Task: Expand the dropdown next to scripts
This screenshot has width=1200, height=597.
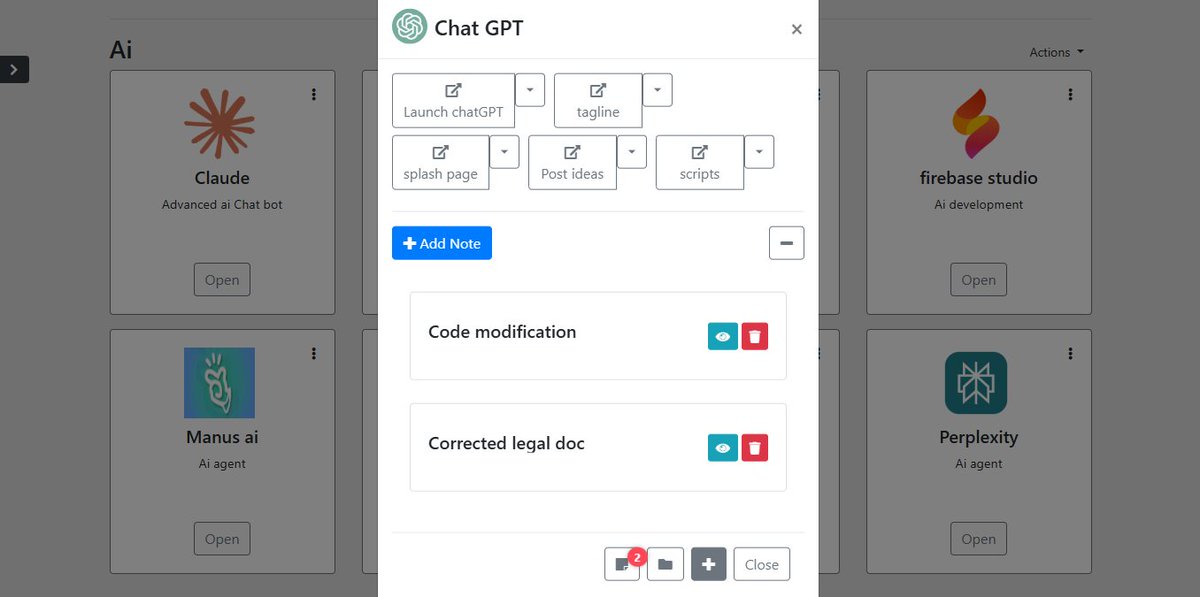Action: [759, 151]
